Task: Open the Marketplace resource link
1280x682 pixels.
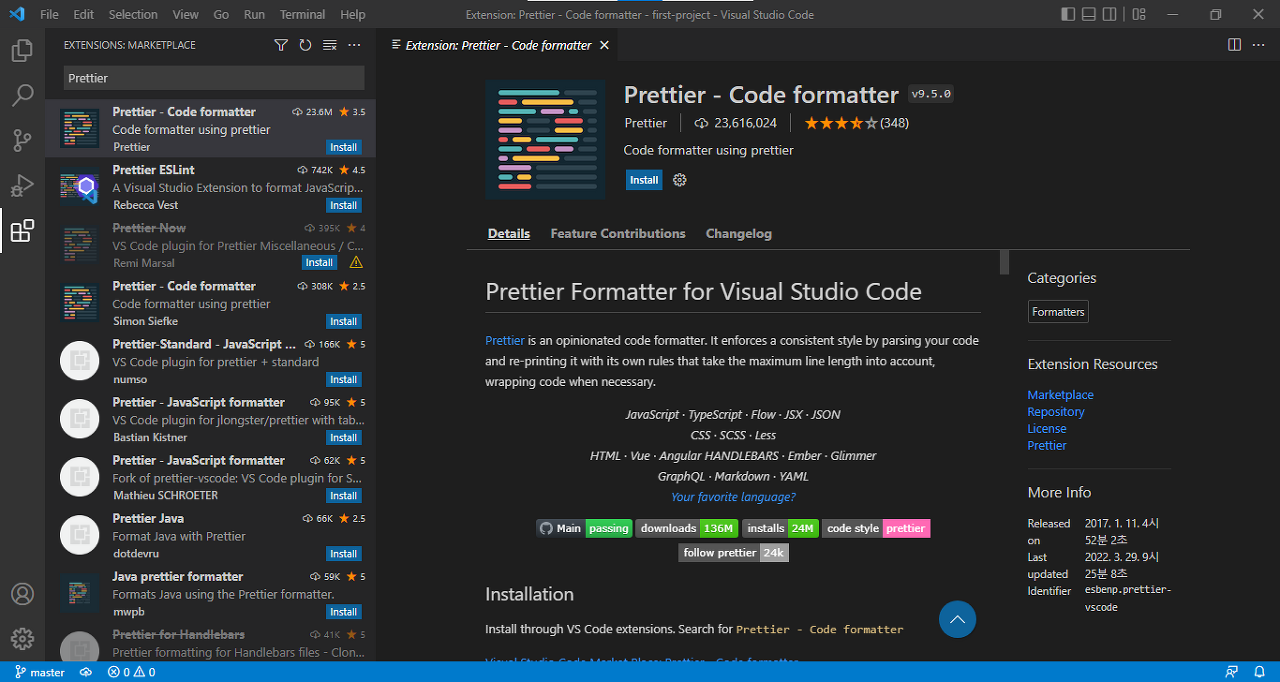Action: [x=1060, y=395]
